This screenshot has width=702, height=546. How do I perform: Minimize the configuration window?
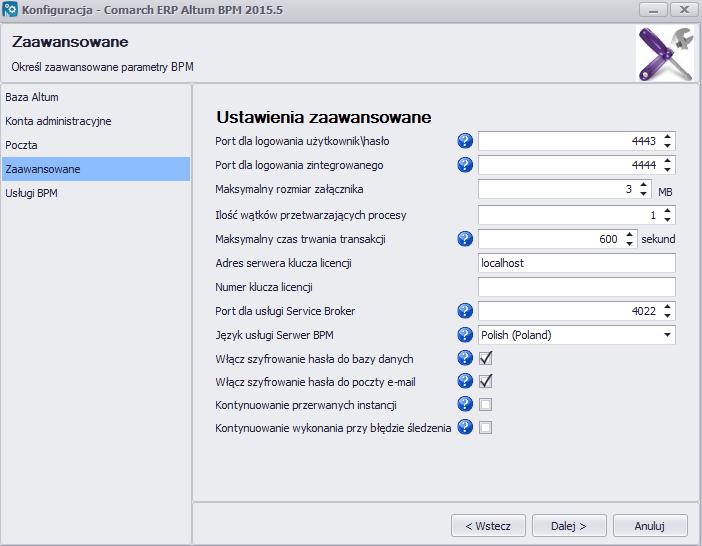[x=653, y=9]
